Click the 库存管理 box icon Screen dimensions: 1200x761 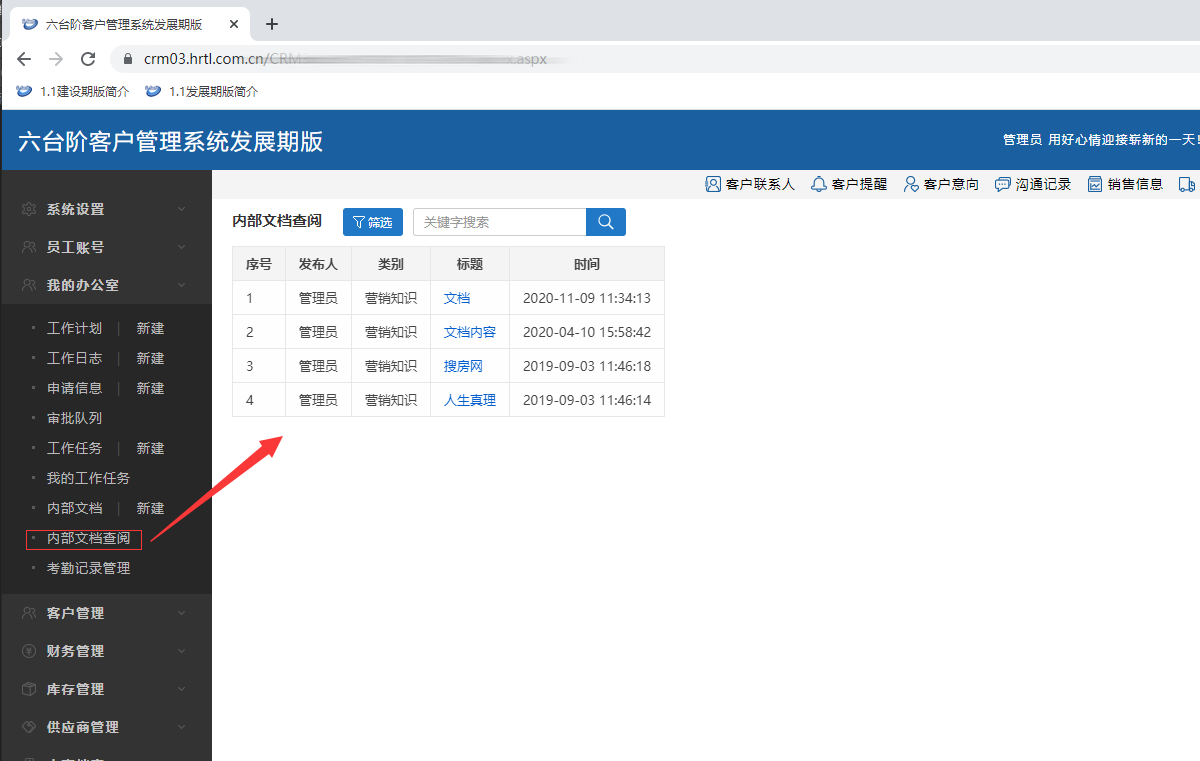point(29,689)
